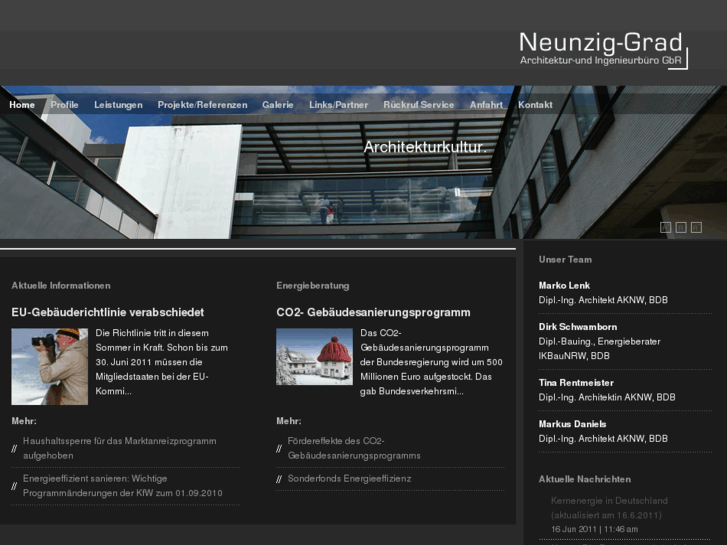
Task: Open the Home menu item
Action: 22,105
